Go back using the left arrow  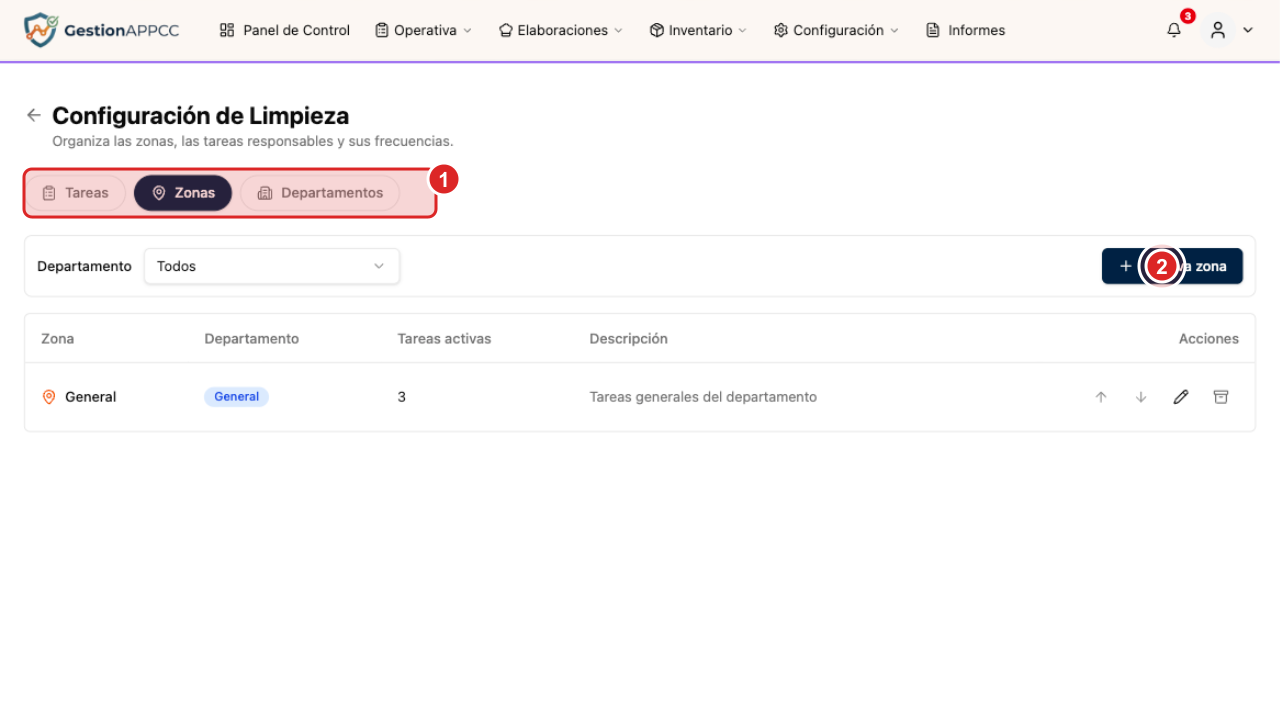click(34, 115)
